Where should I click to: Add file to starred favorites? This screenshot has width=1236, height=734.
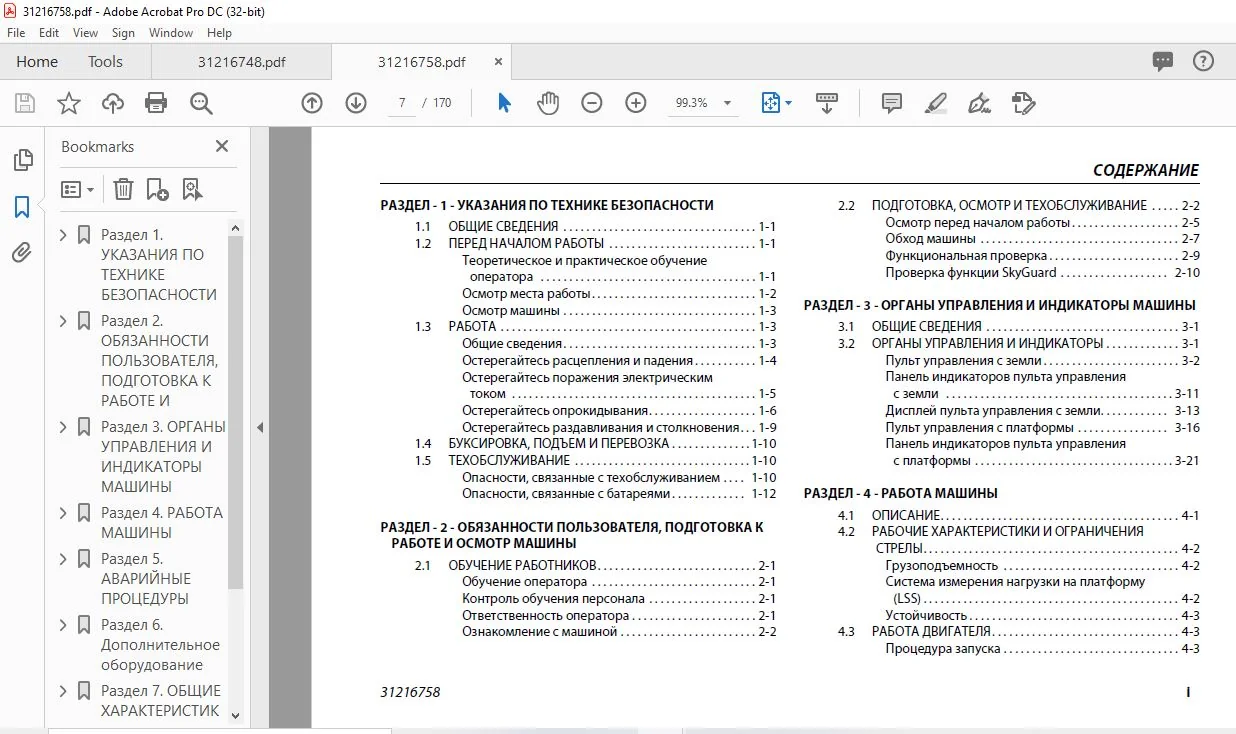[x=68, y=103]
